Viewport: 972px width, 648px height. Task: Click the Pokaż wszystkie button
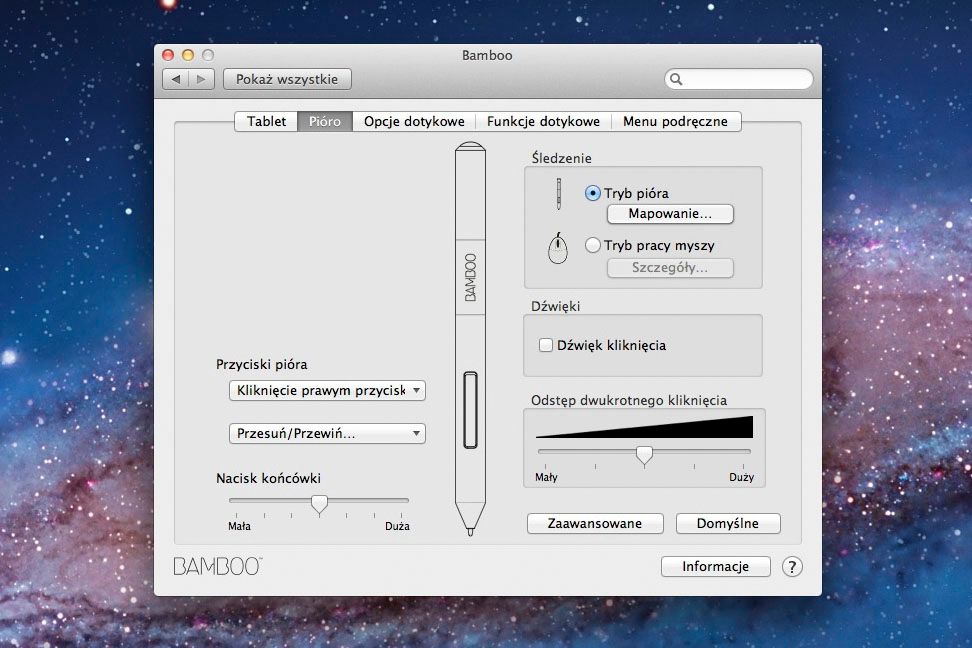pos(287,79)
